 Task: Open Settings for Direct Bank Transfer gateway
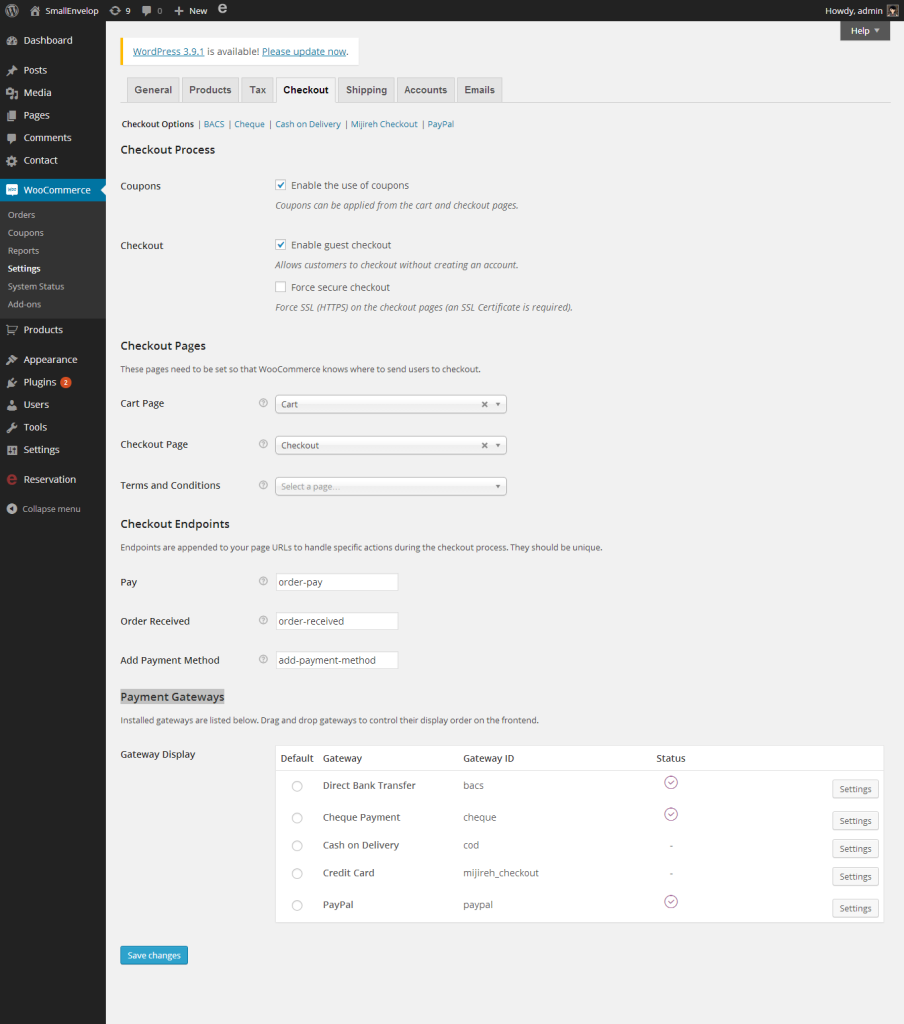pyautogui.click(x=855, y=789)
